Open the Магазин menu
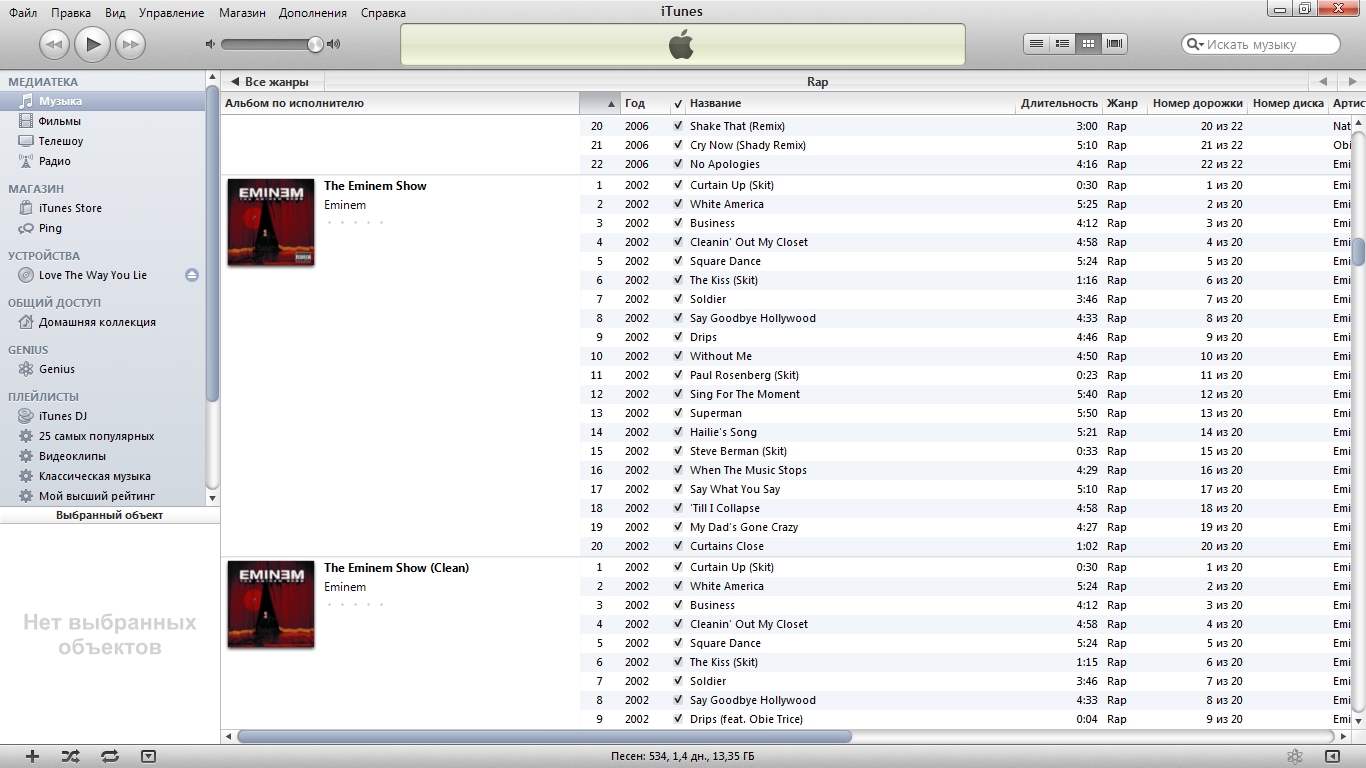The width and height of the screenshot is (1366, 768). tap(243, 13)
